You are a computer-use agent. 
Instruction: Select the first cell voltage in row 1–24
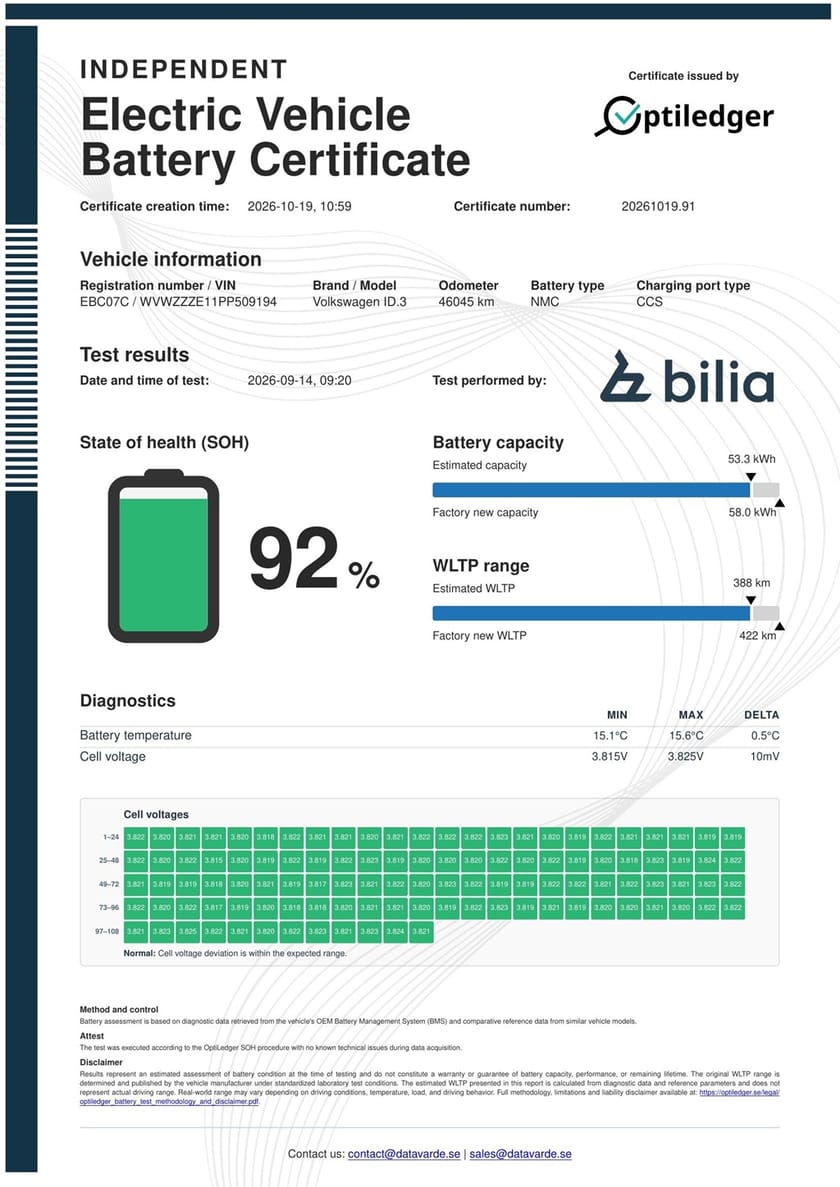136,837
